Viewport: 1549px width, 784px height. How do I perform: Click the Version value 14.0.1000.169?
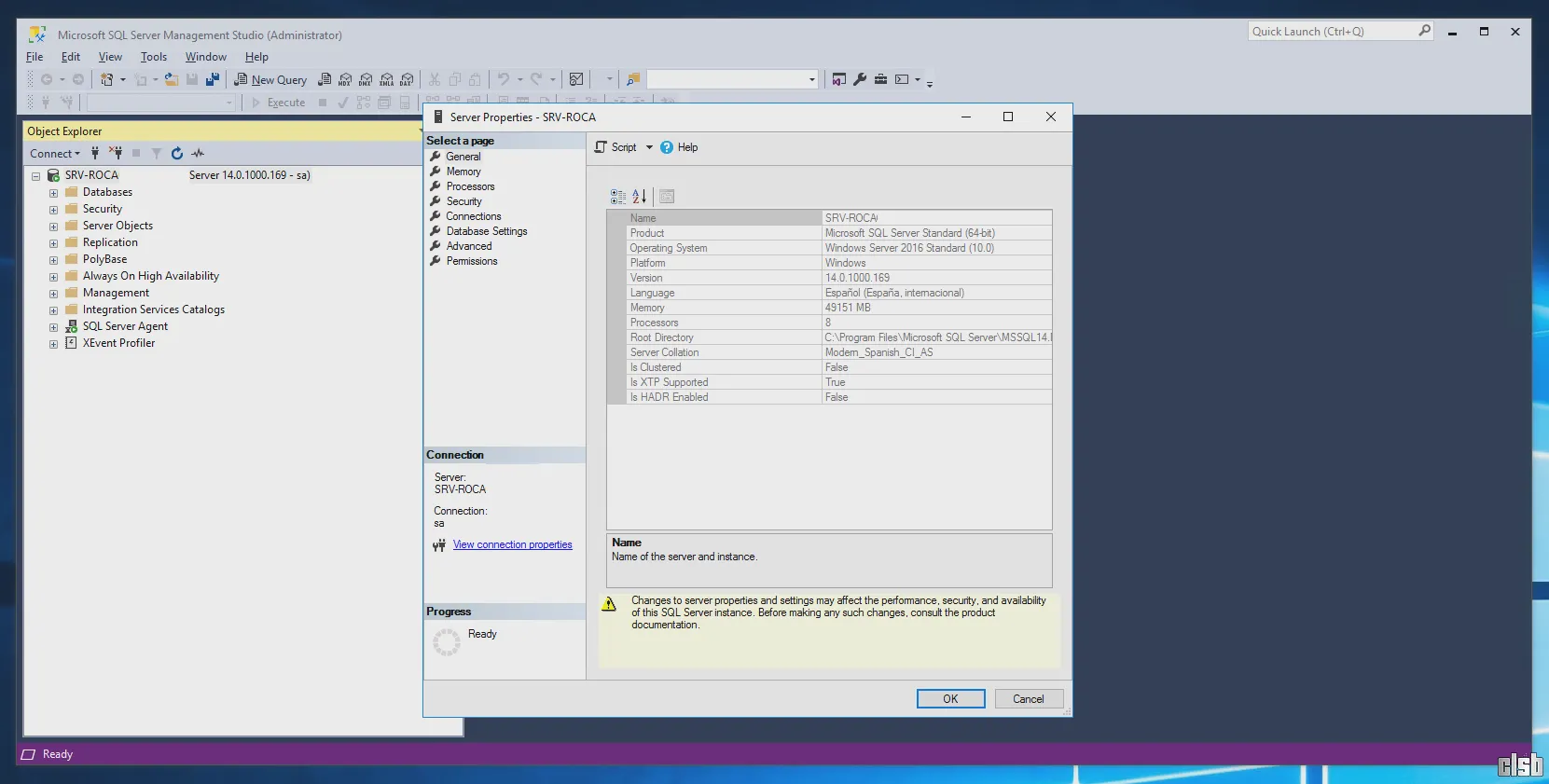pos(857,278)
